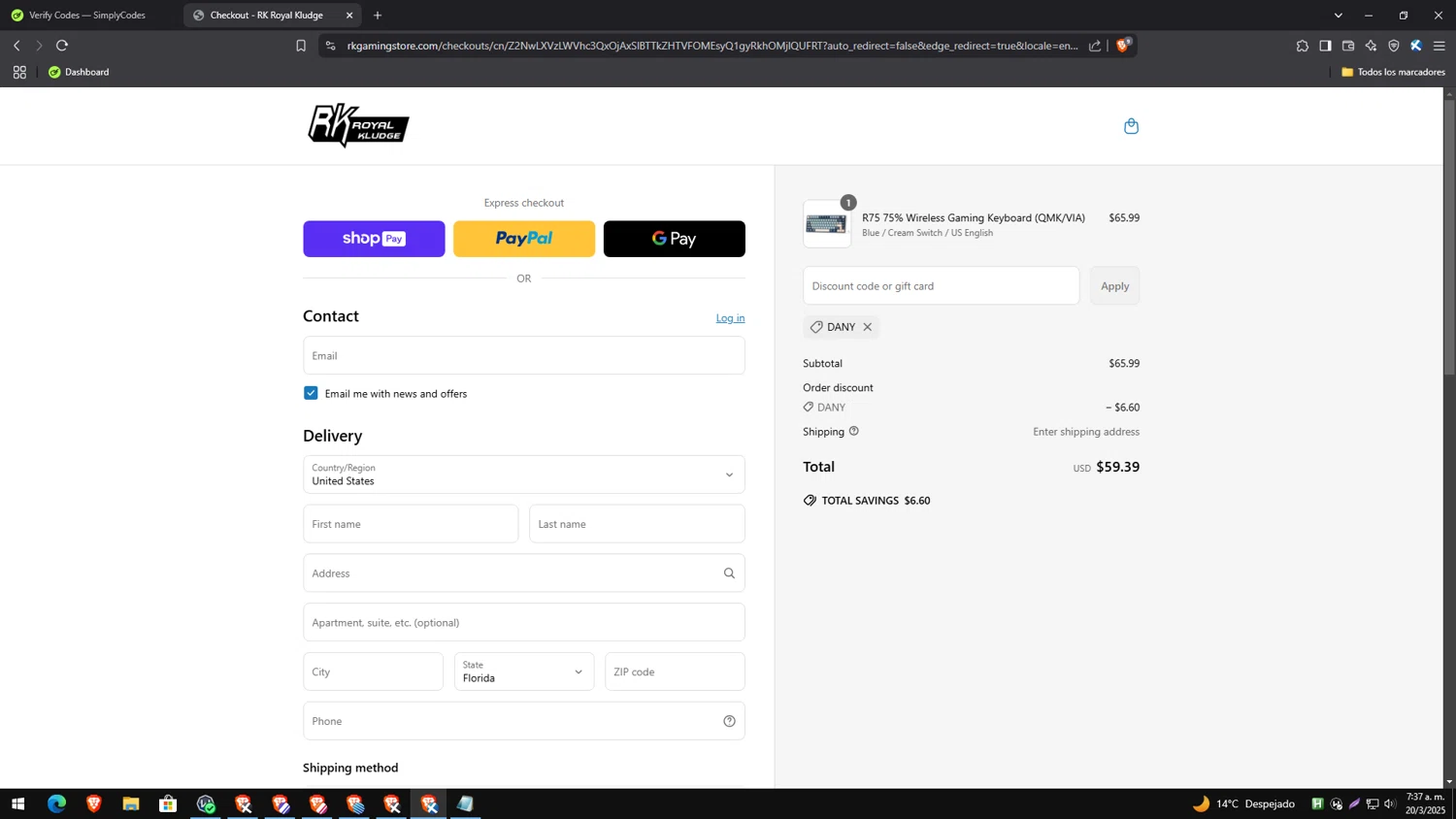Close the Checkout - RK Royal Kludge tab
This screenshot has height=819, width=1456.
(349, 16)
